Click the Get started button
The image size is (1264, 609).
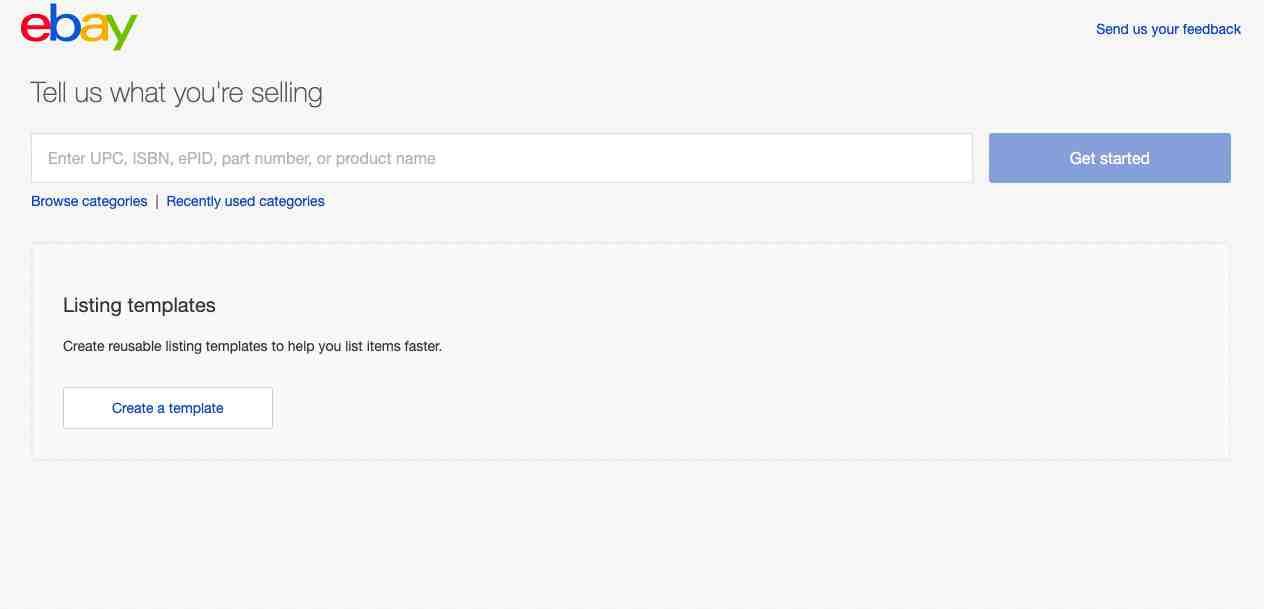[1110, 158]
